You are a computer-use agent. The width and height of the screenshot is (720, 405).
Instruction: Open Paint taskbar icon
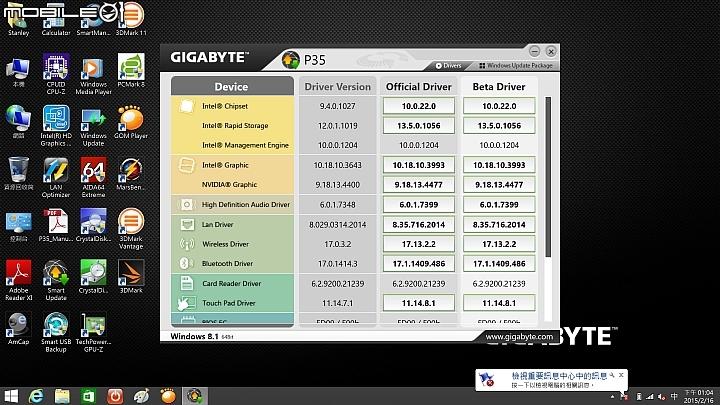(141, 396)
